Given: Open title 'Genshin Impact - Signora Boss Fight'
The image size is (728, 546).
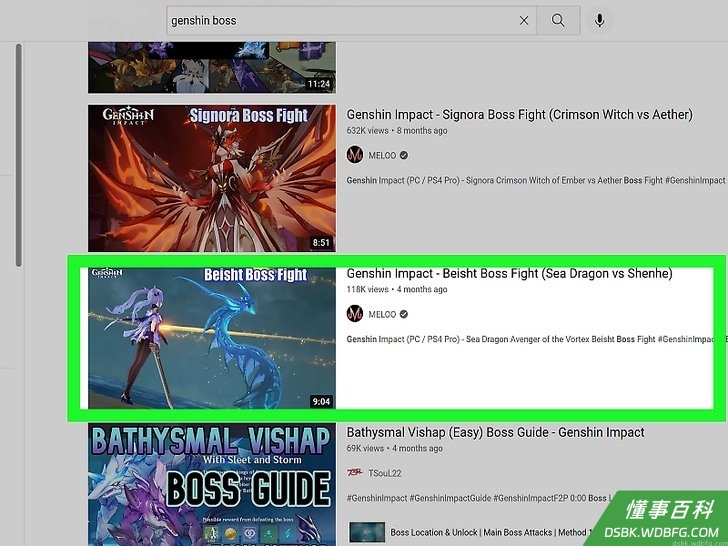Looking at the screenshot, I should [520, 115].
